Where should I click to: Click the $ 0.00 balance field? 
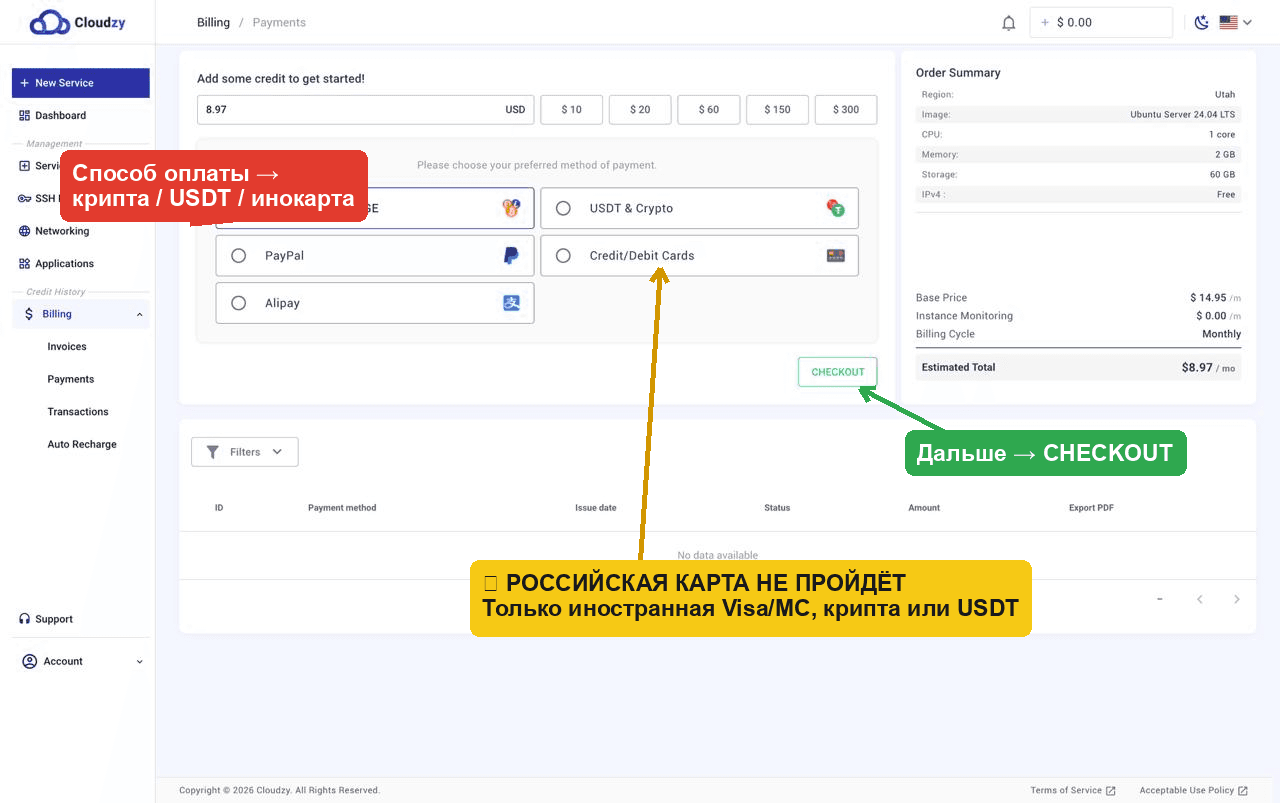(1101, 22)
